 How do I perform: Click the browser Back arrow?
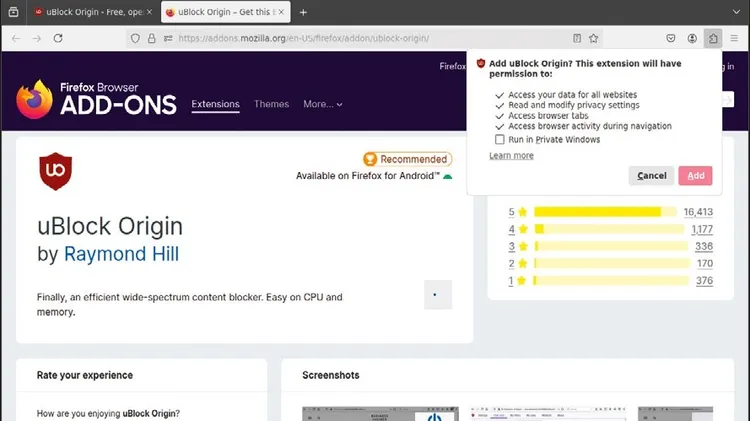click(16, 38)
